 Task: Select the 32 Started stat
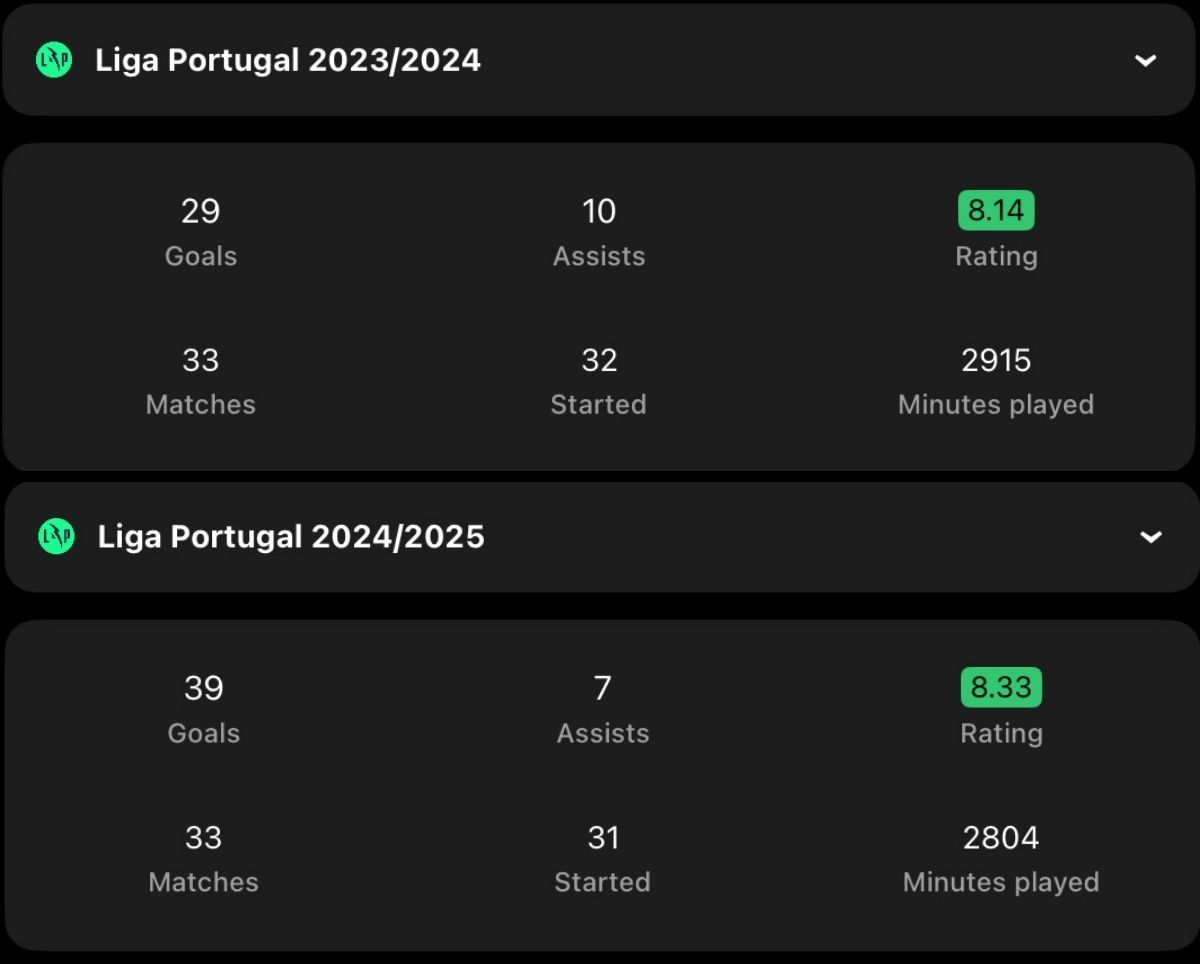click(x=599, y=381)
